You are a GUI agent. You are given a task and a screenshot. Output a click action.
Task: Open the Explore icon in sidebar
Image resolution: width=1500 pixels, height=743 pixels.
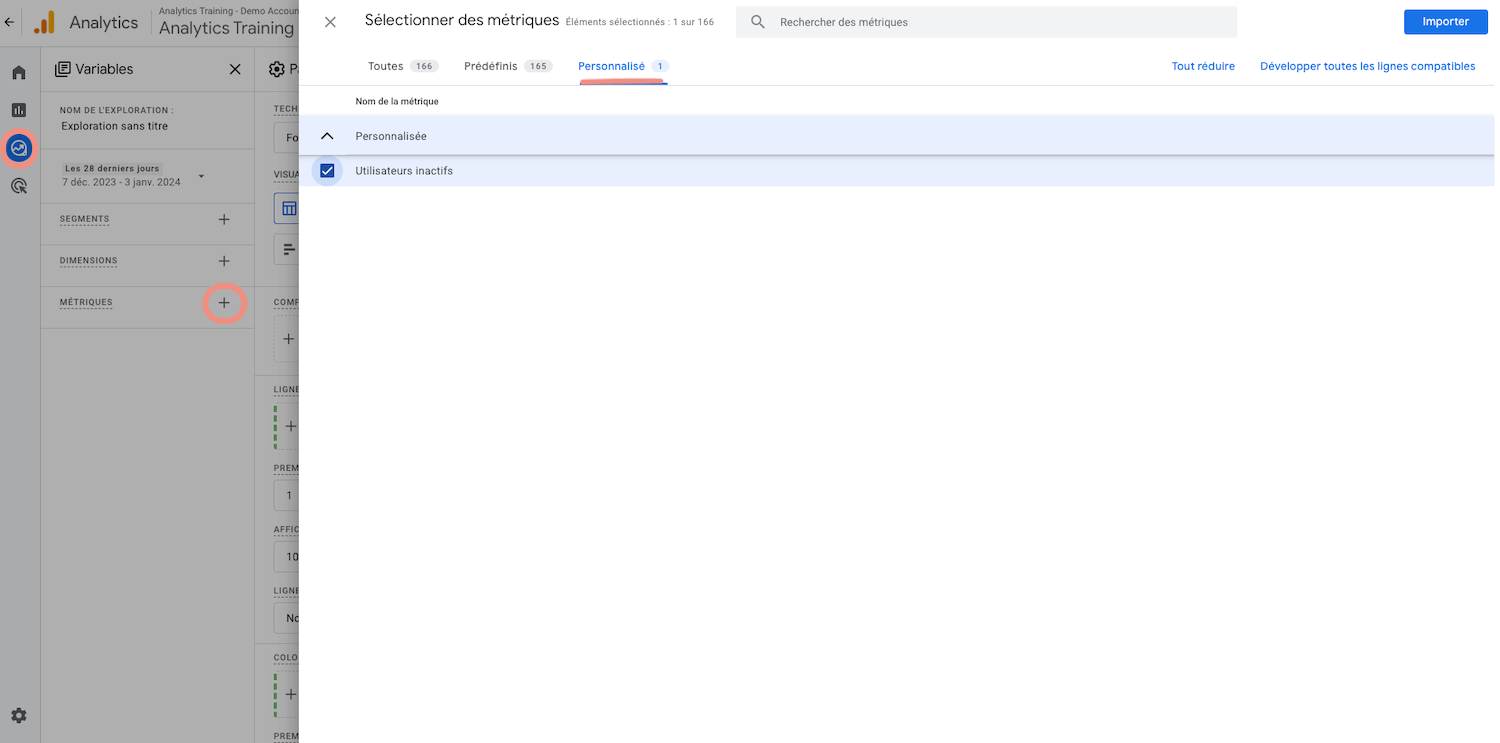click(x=19, y=149)
